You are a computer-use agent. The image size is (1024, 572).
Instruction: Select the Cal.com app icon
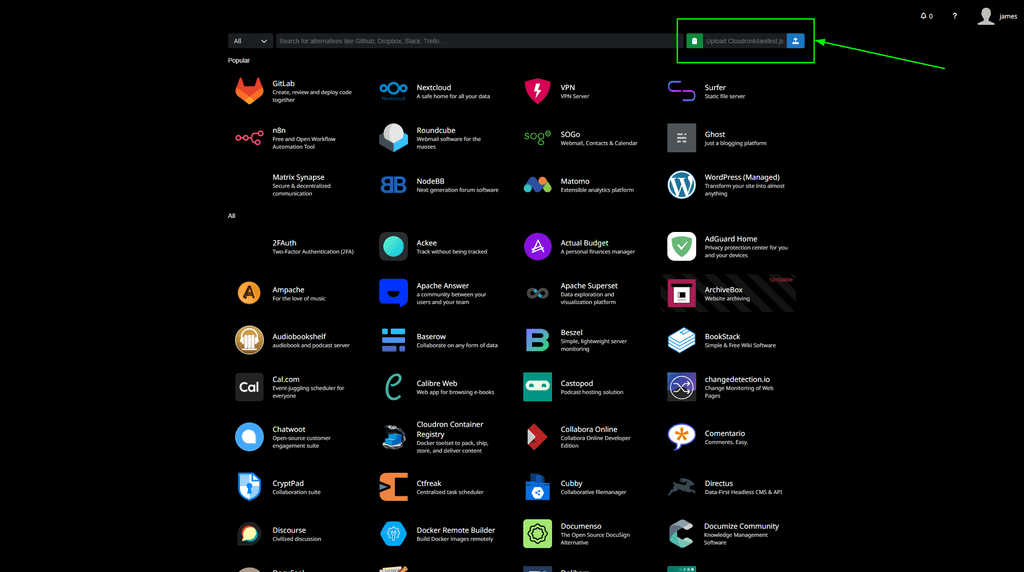(249, 387)
